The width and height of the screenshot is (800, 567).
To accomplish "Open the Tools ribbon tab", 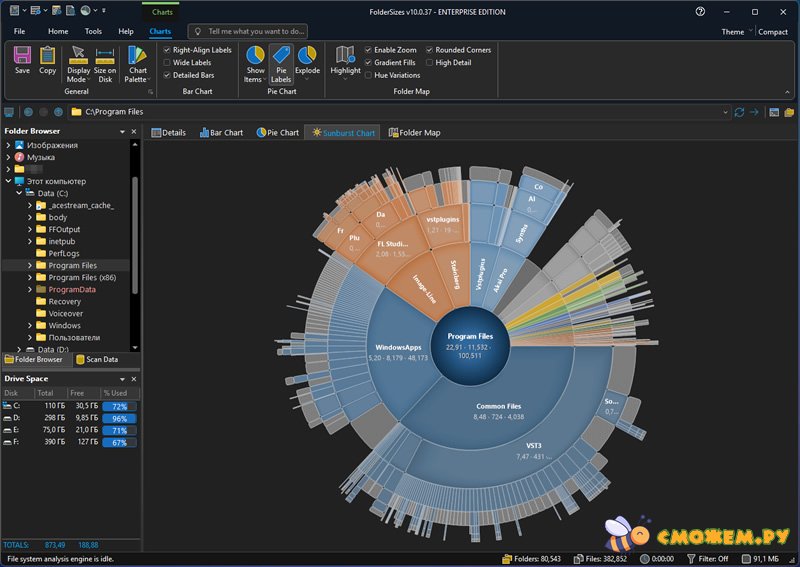I will coord(93,31).
